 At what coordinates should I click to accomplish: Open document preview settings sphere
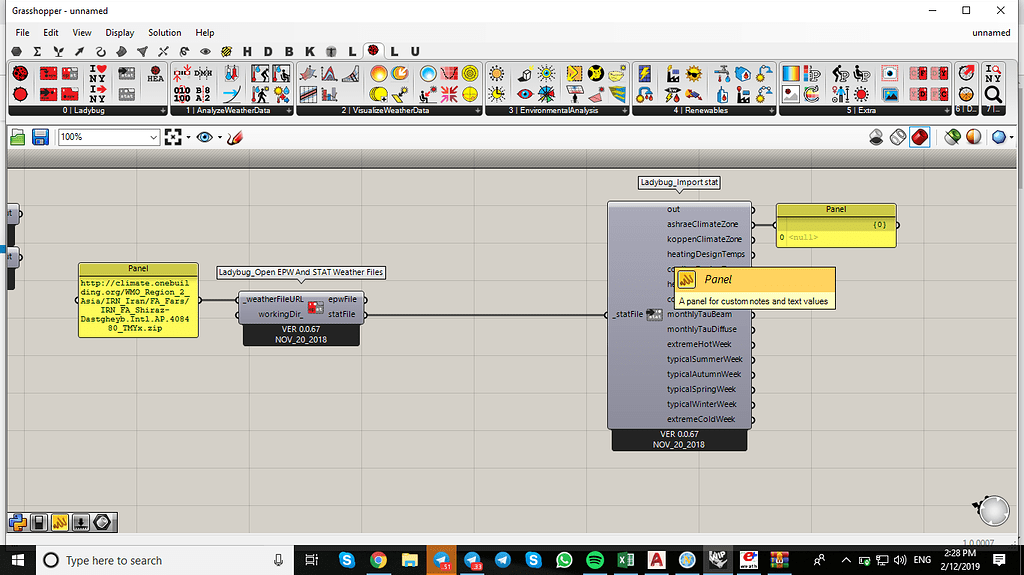point(999,137)
